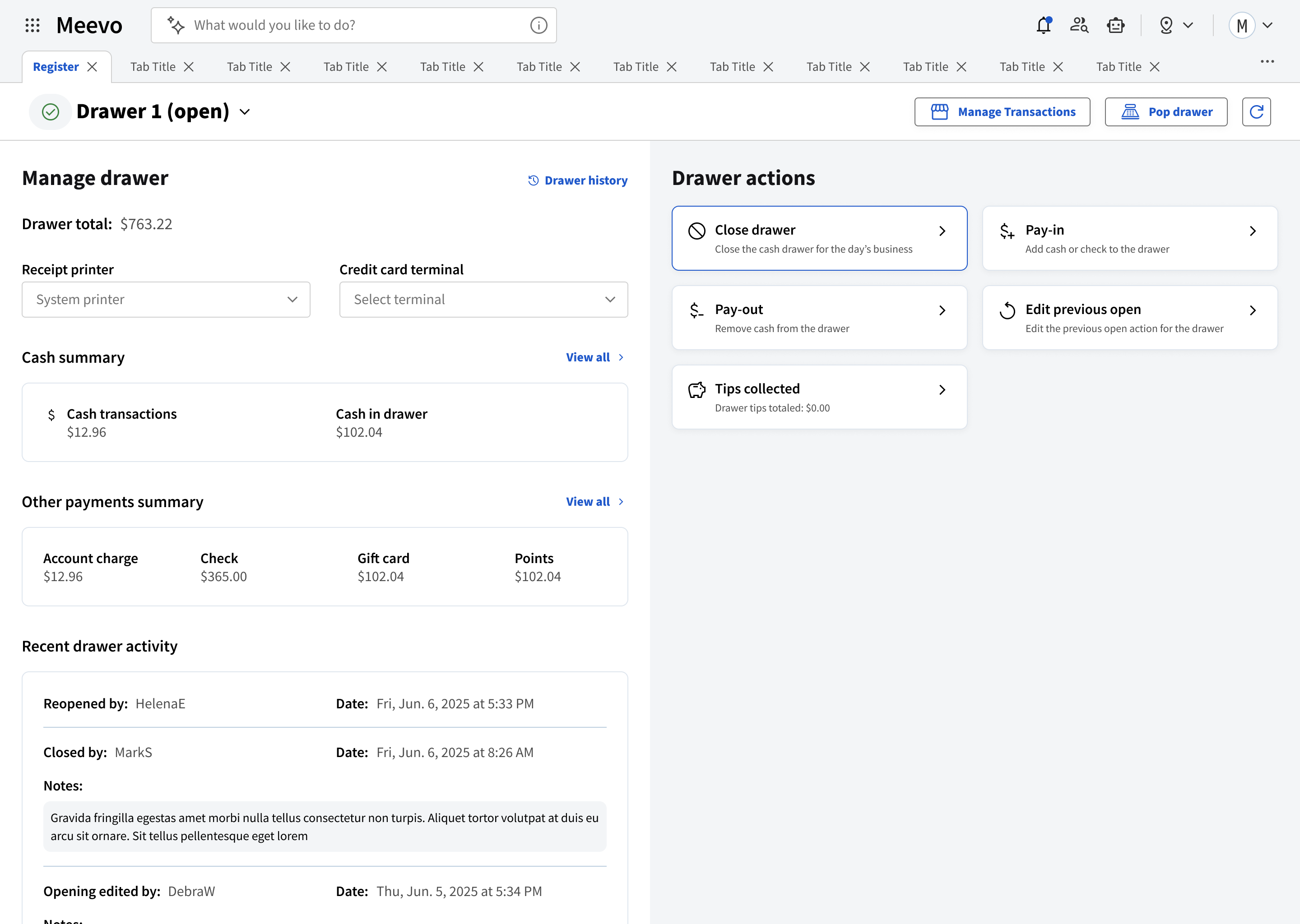Click the MarkS closed-by name

pyautogui.click(x=134, y=753)
